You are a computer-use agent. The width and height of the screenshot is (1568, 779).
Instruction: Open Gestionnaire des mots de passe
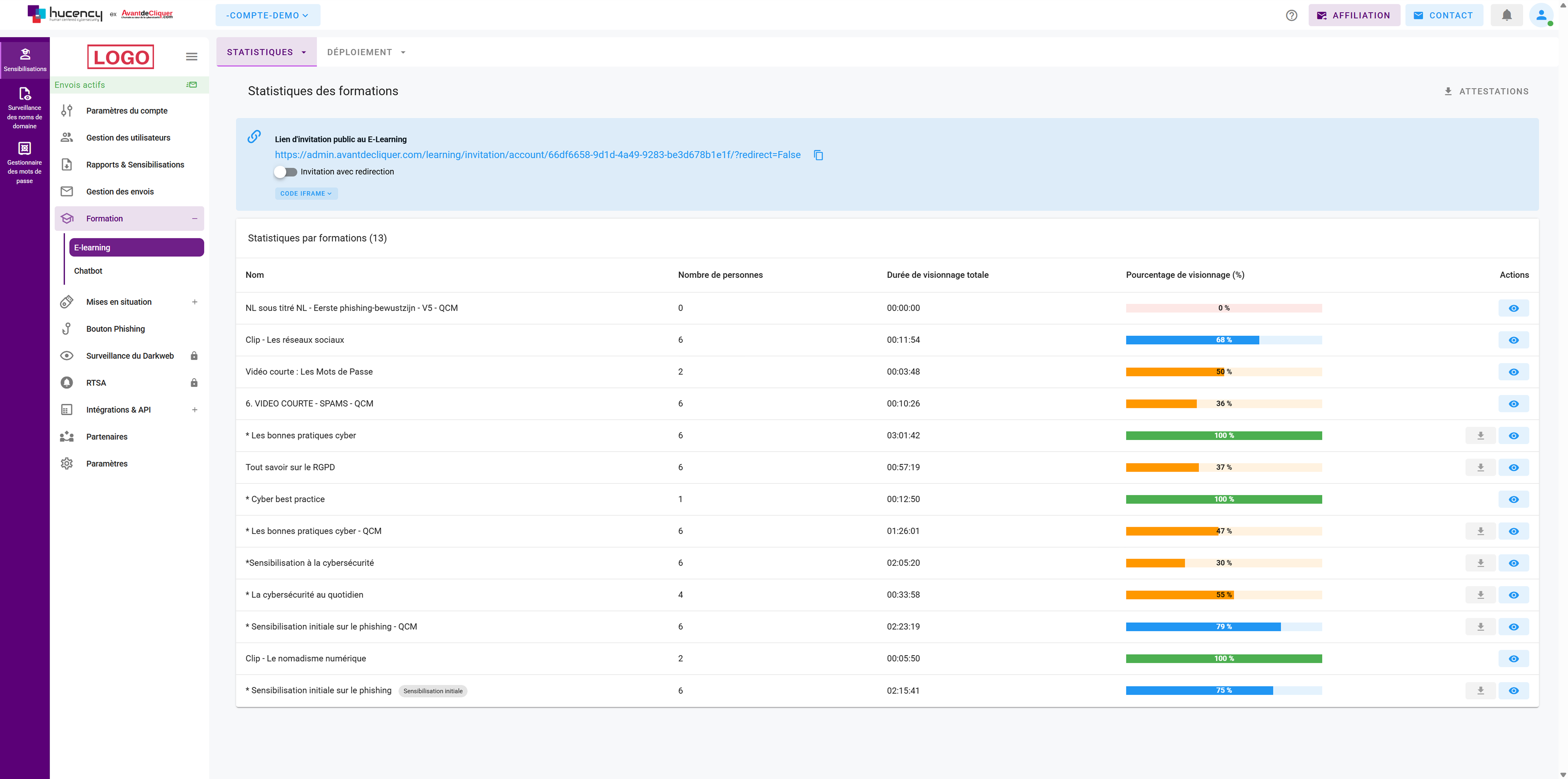click(x=24, y=163)
